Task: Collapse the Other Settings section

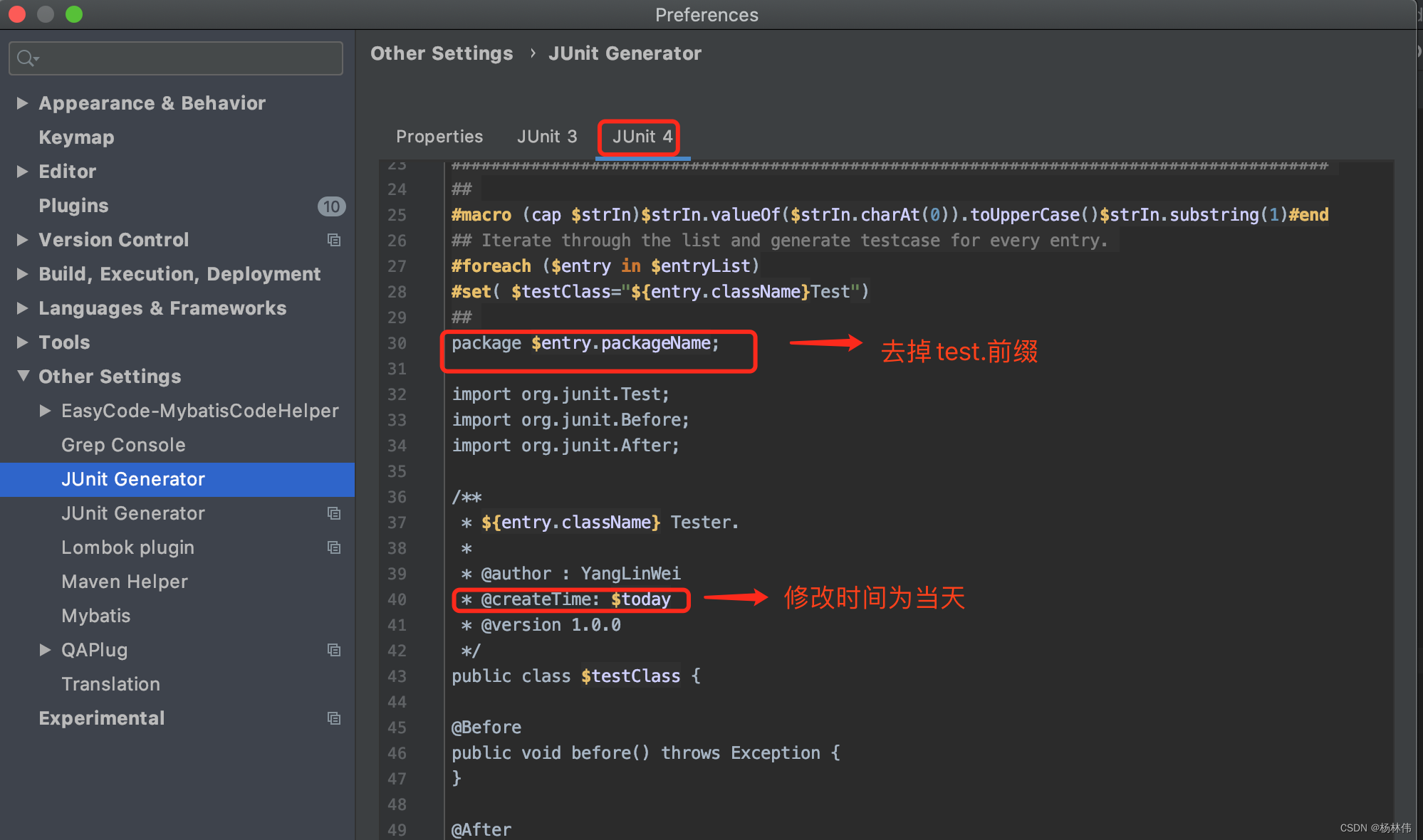Action: (23, 376)
